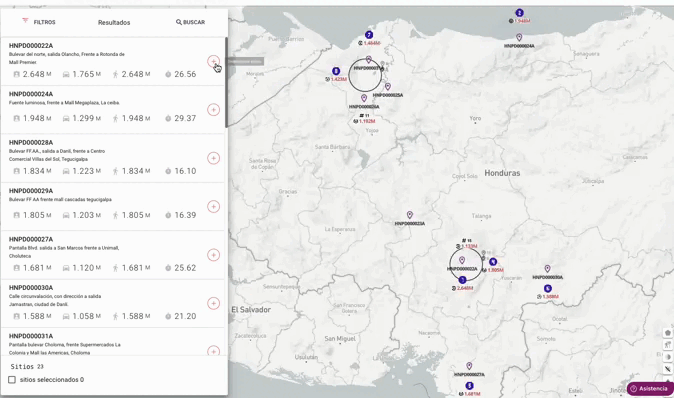This screenshot has width=674, height=398.
Task: Add site HNPD000030A with plus icon
Action: (x=213, y=303)
